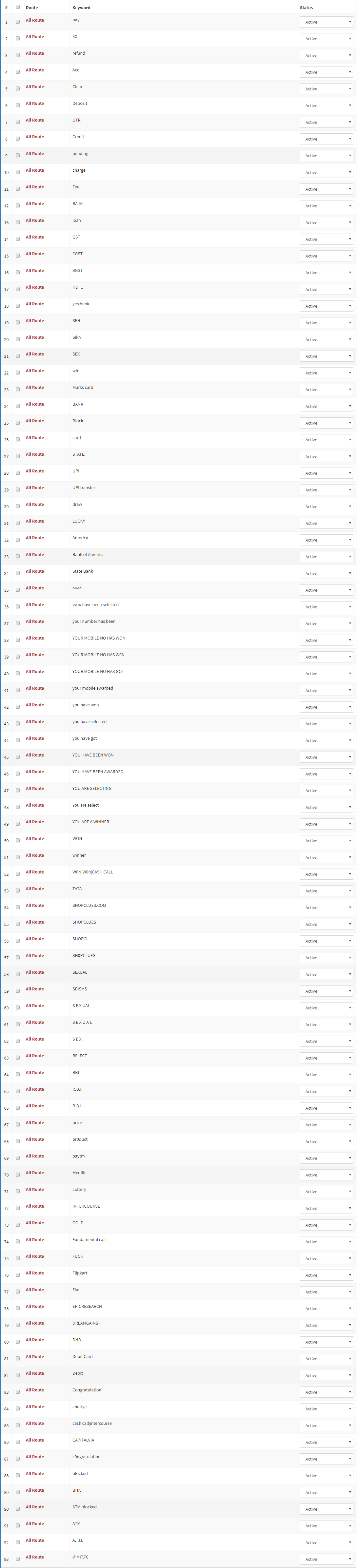Tick the select-all checkbox in the table header
This screenshot has height=1568, width=357.
[18, 7]
